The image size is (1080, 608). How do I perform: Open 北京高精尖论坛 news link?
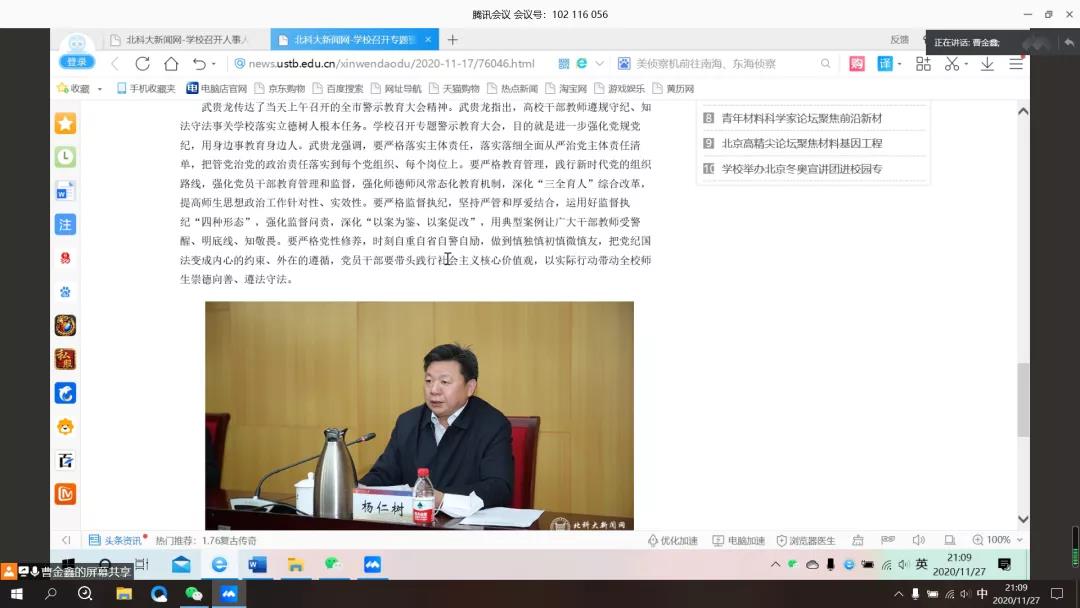tap(802, 143)
